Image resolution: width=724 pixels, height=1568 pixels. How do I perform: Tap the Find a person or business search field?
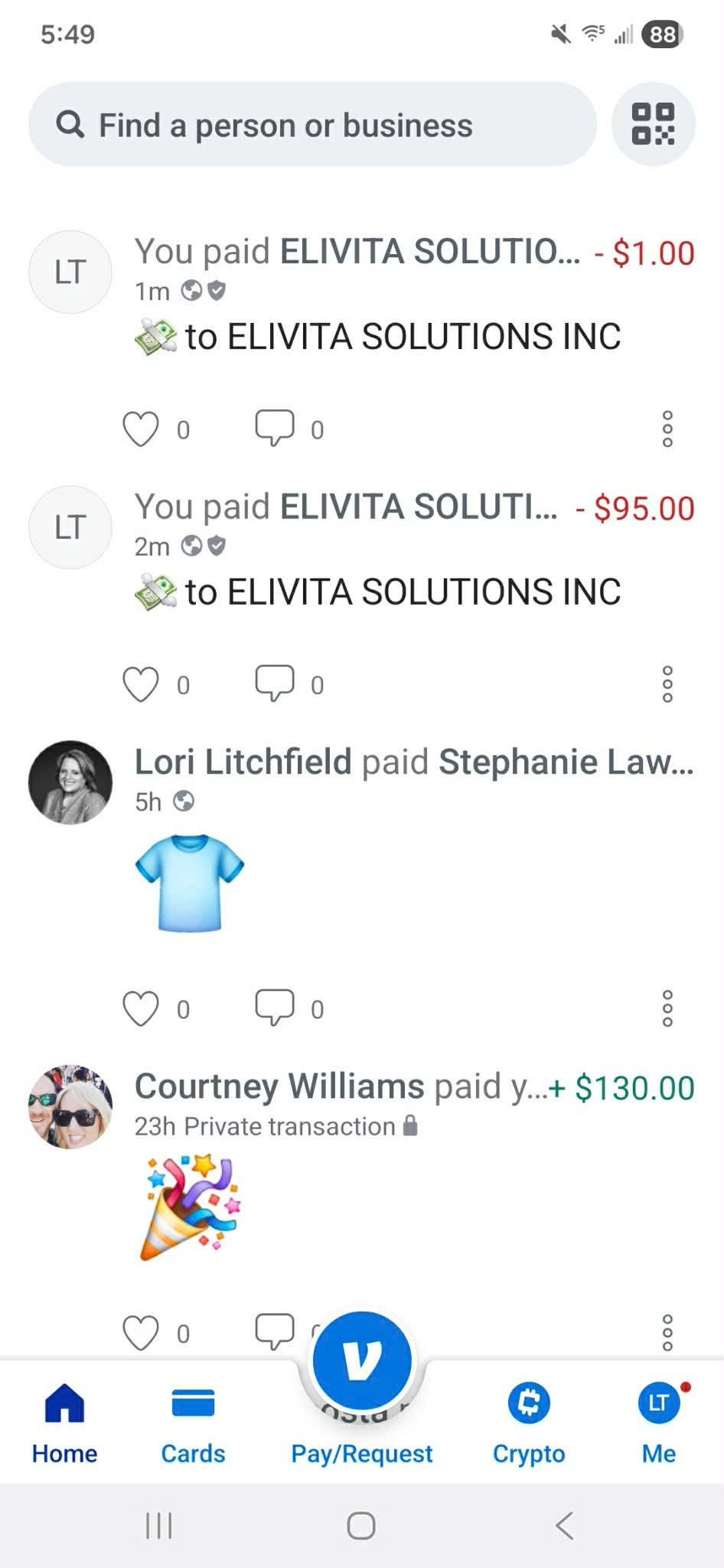[x=312, y=124]
